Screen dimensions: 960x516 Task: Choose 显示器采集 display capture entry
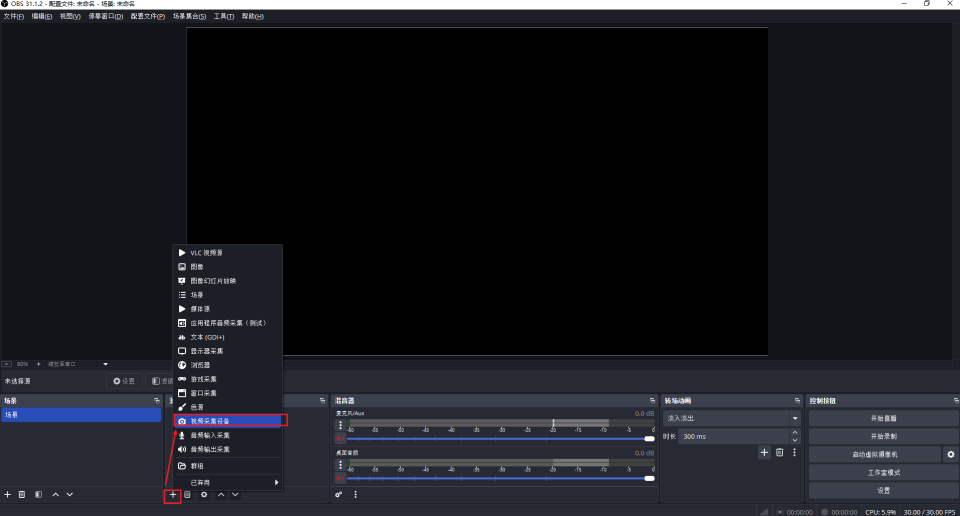(x=227, y=351)
